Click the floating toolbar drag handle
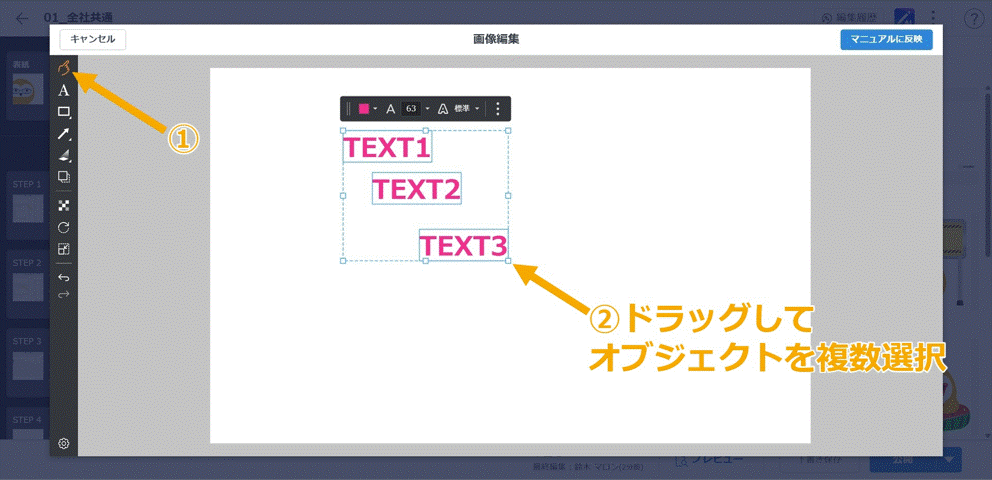This screenshot has width=992, height=480. [x=348, y=109]
